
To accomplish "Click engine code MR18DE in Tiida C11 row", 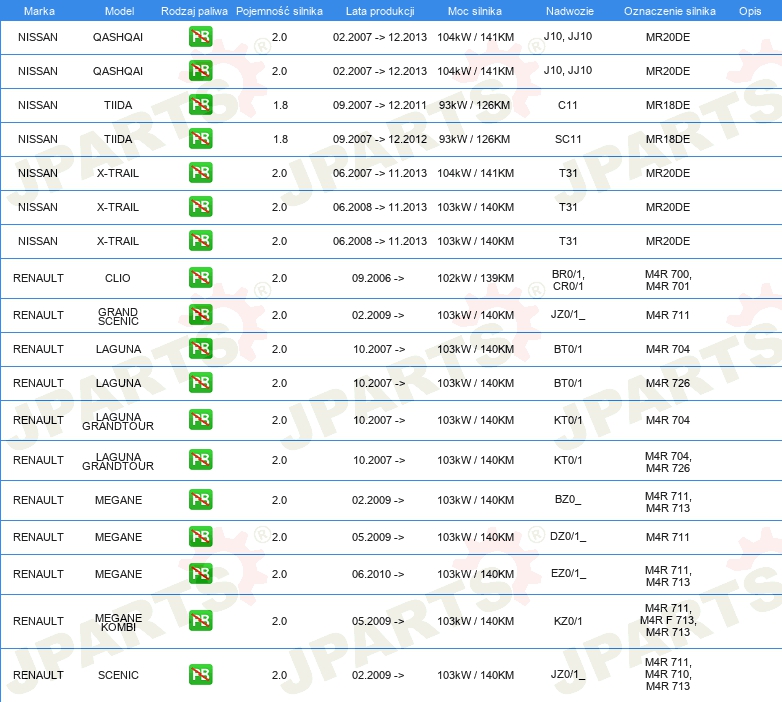I will tap(668, 105).
